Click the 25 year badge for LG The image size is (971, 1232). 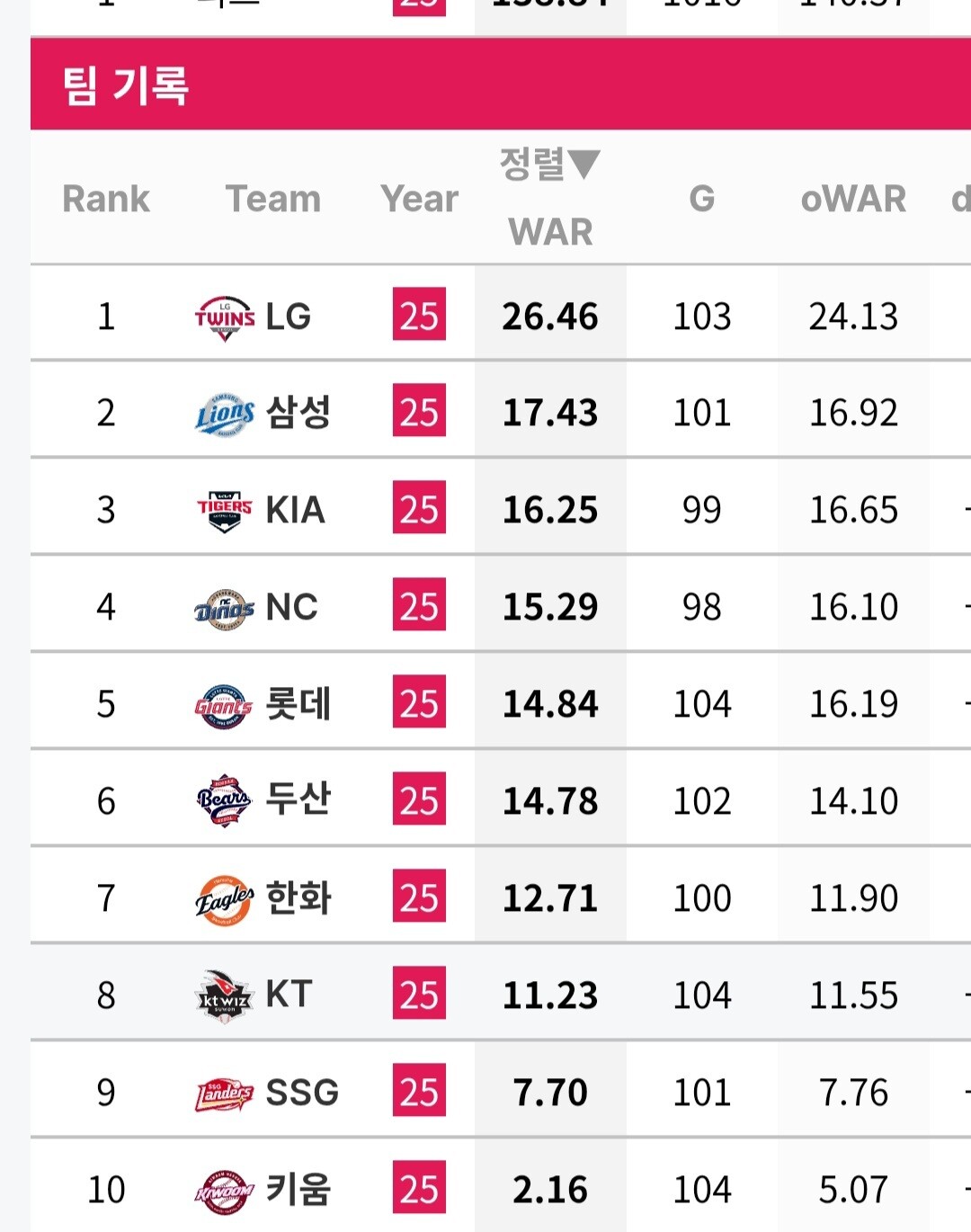419,314
